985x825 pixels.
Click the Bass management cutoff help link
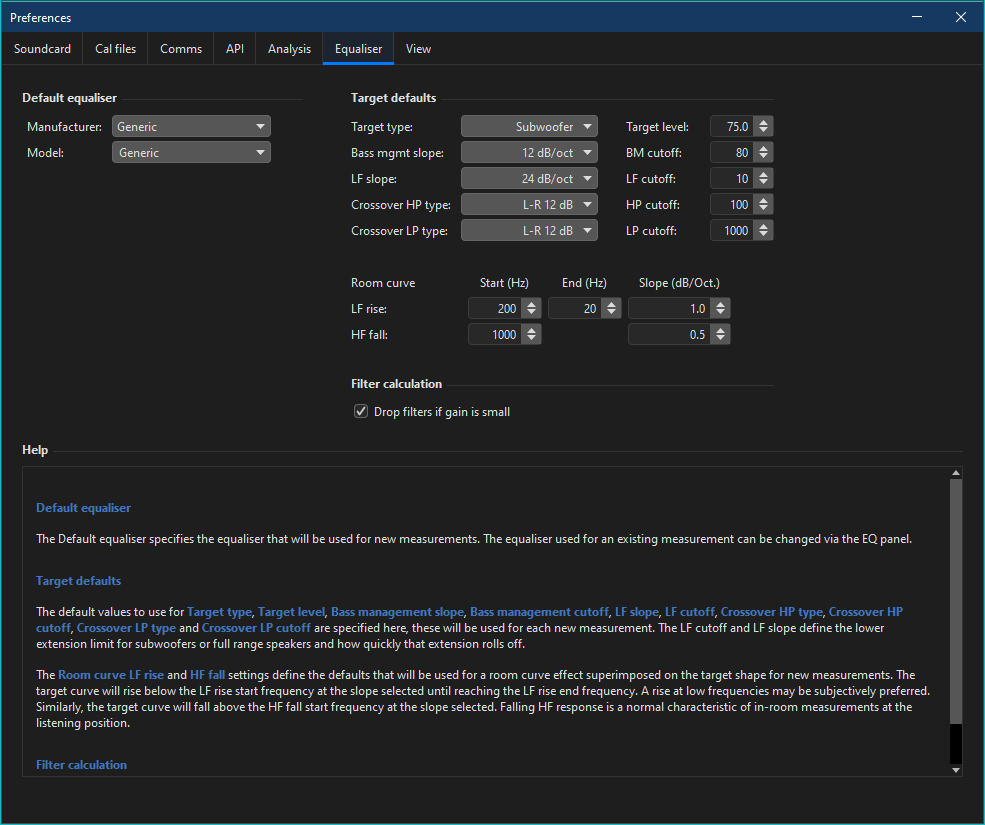(x=539, y=611)
